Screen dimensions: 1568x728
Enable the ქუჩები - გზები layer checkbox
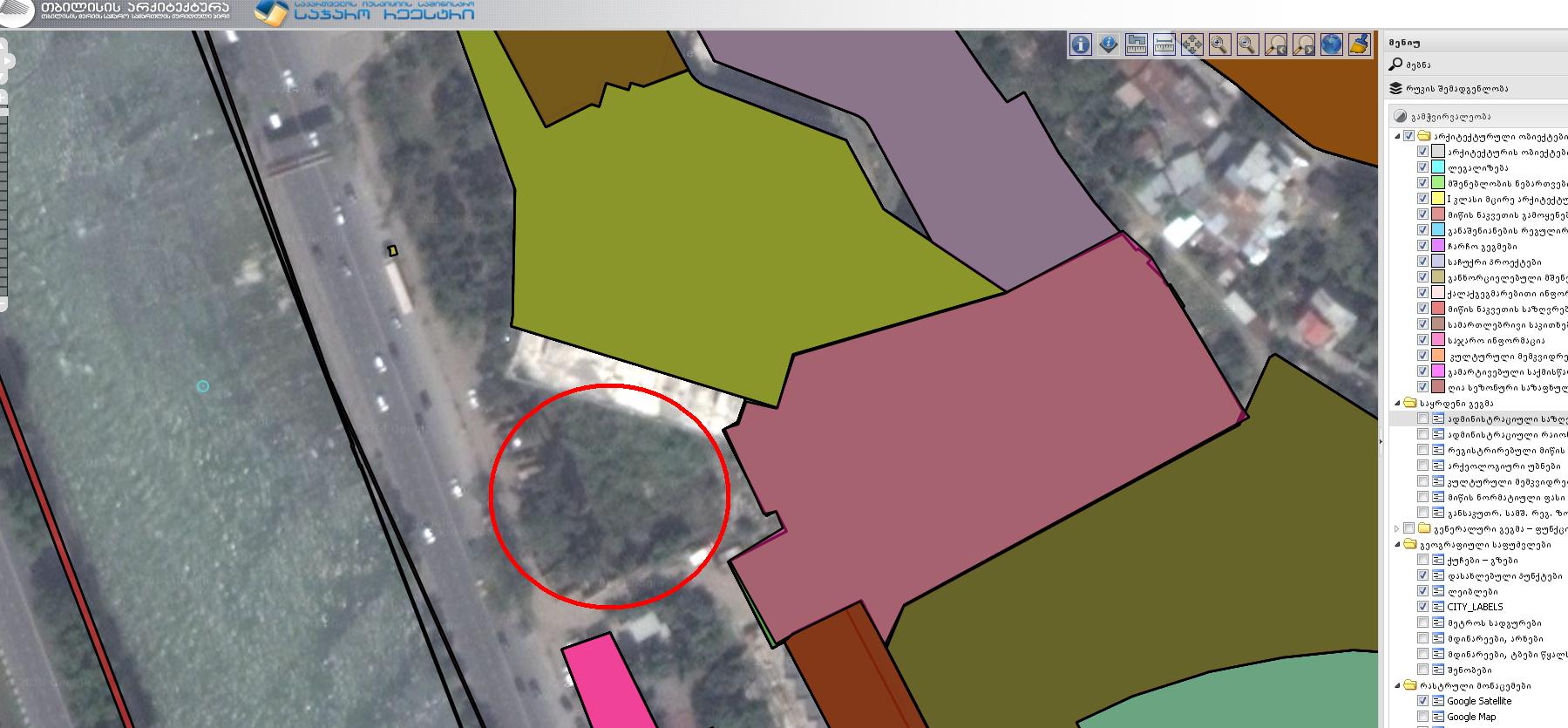tap(1423, 560)
